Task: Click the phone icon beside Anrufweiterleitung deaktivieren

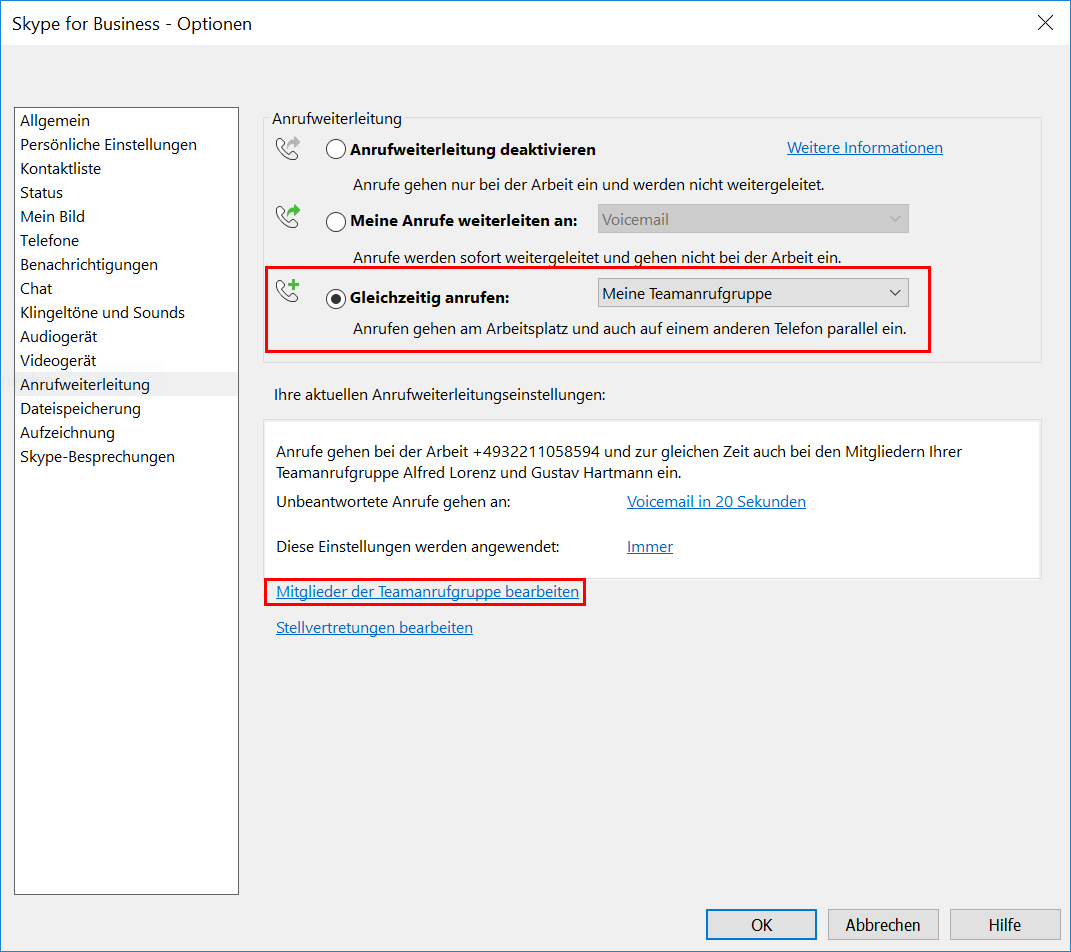Action: coord(288,148)
